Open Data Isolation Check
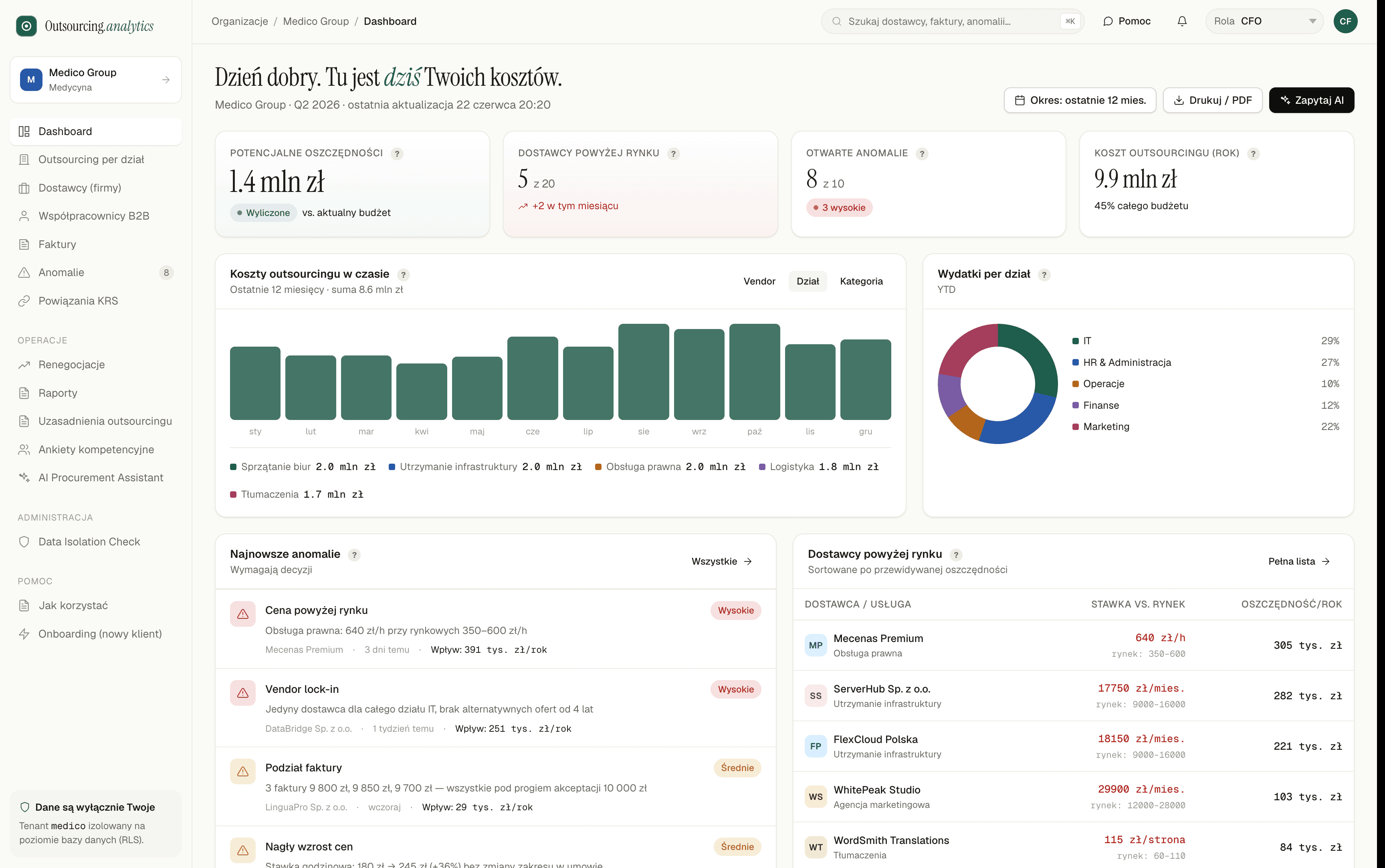The height and width of the screenshot is (868, 1385). point(96,542)
